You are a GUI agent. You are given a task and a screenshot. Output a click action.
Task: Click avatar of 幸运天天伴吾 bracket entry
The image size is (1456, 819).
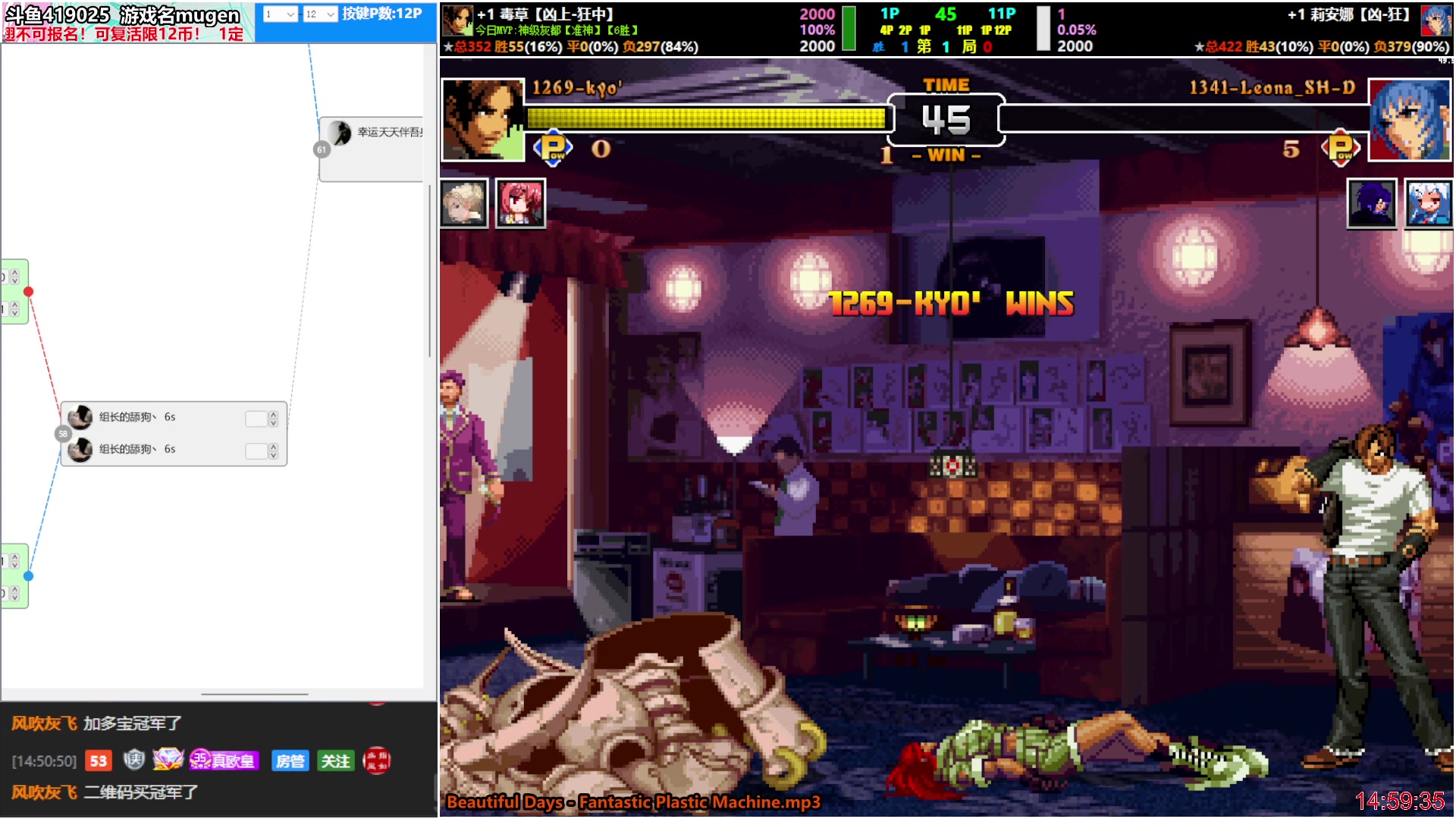click(x=340, y=132)
